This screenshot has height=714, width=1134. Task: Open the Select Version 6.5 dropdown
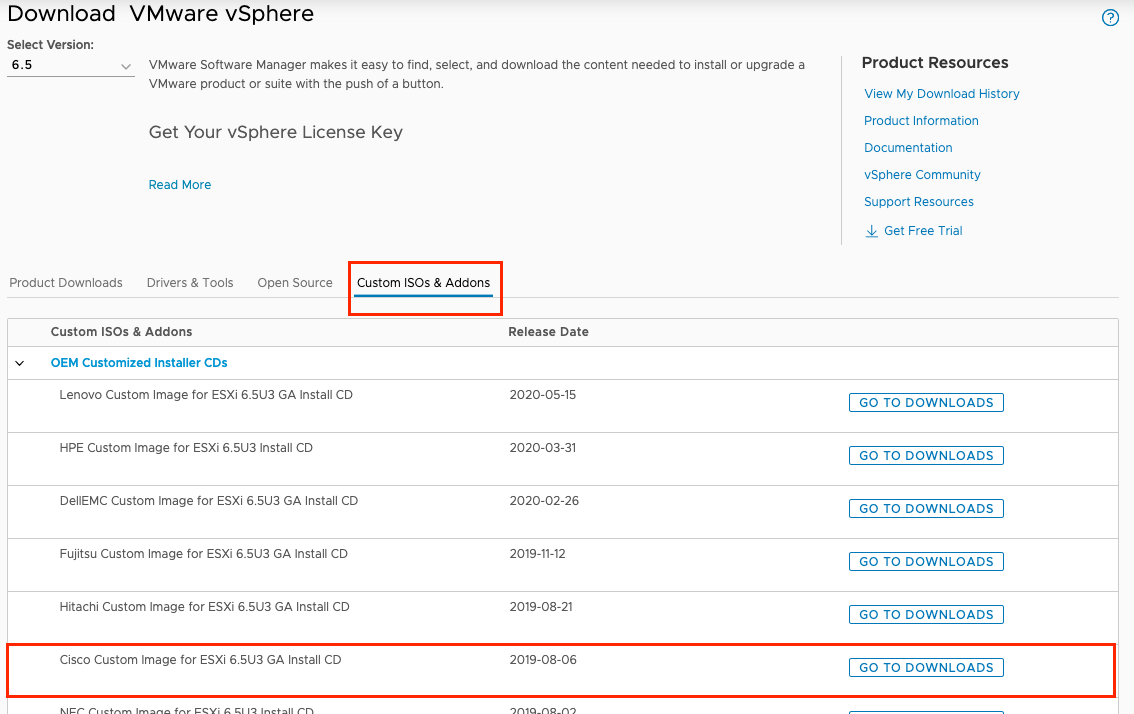[70, 65]
